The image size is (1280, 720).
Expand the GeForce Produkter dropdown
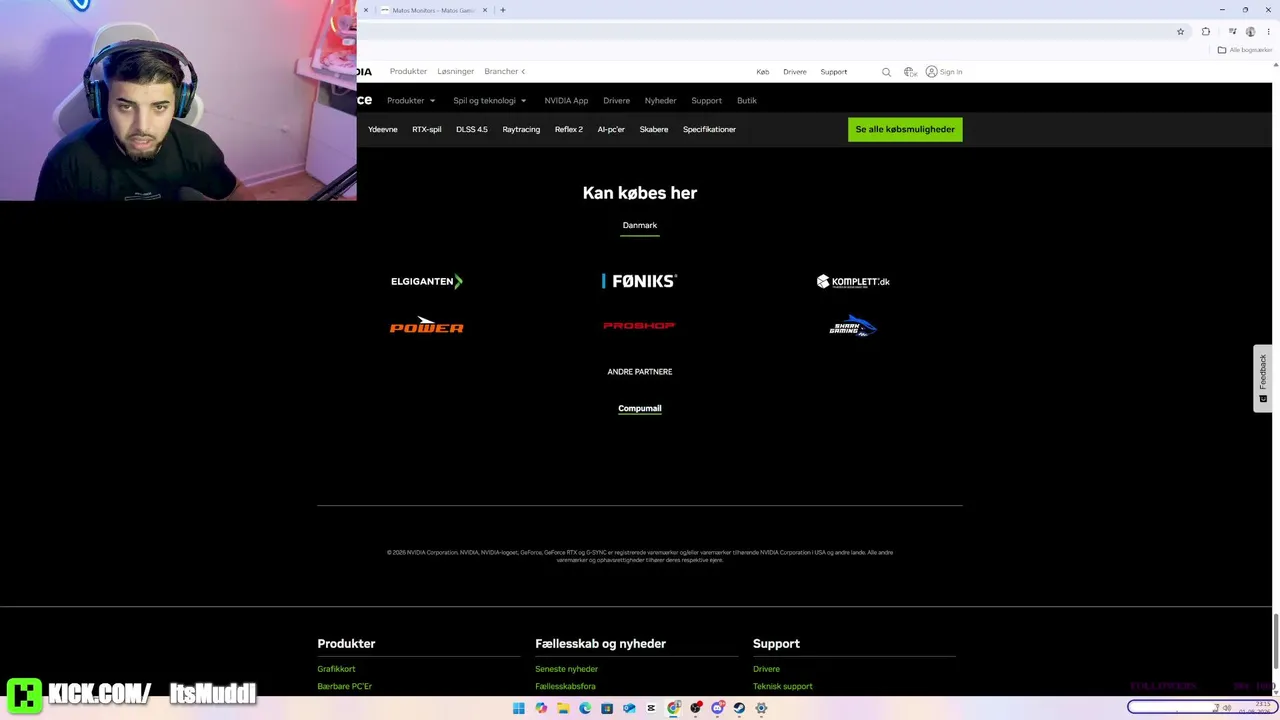[411, 101]
